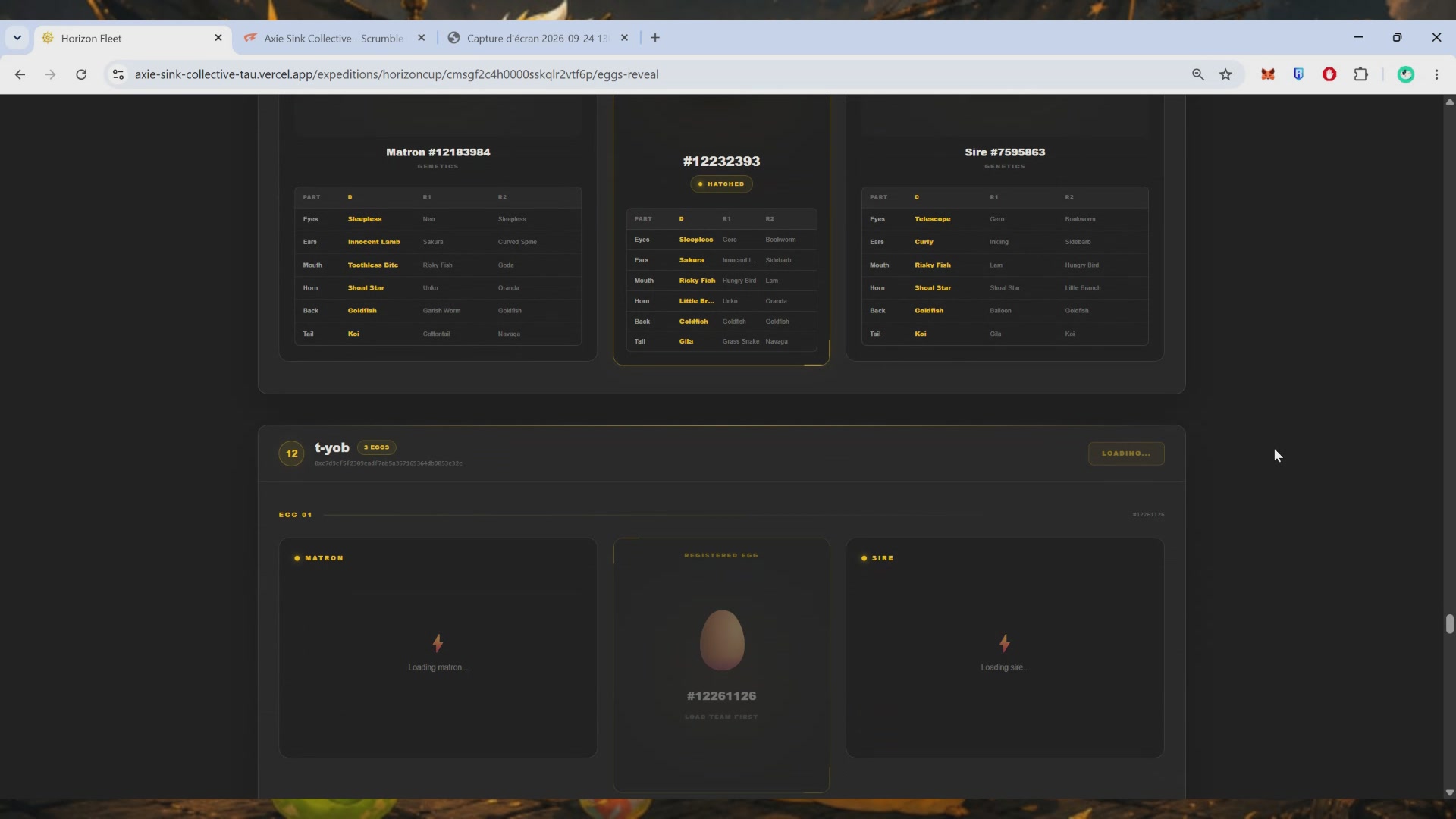Select the registered egg image #12261126
The width and height of the screenshot is (1456, 819).
[722, 640]
